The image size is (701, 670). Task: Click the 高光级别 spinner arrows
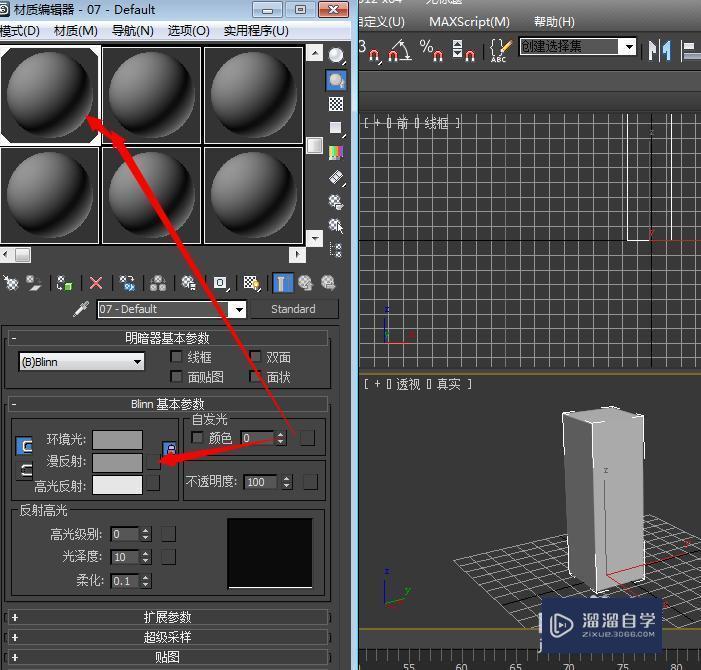(x=145, y=534)
